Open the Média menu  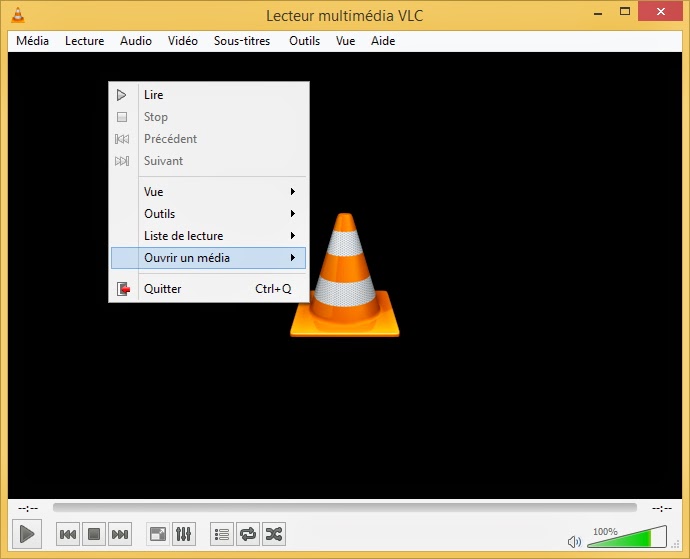pyautogui.click(x=32, y=41)
